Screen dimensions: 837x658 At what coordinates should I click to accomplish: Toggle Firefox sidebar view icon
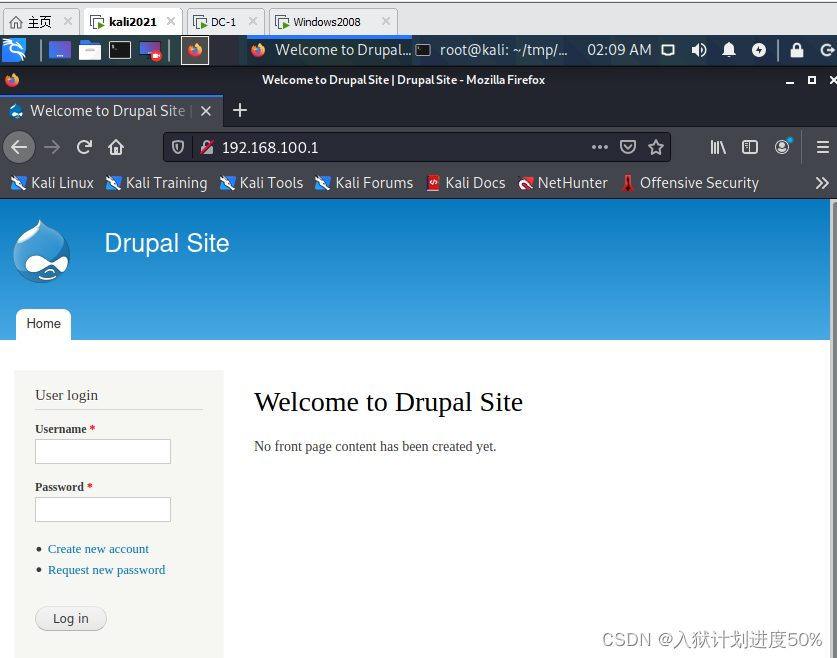pos(749,147)
